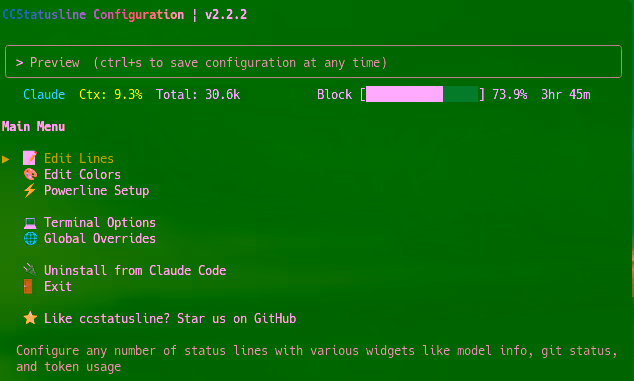This screenshot has height=381, width=634.
Task: Click the Ctx: 9.3% value
Action: coord(111,94)
